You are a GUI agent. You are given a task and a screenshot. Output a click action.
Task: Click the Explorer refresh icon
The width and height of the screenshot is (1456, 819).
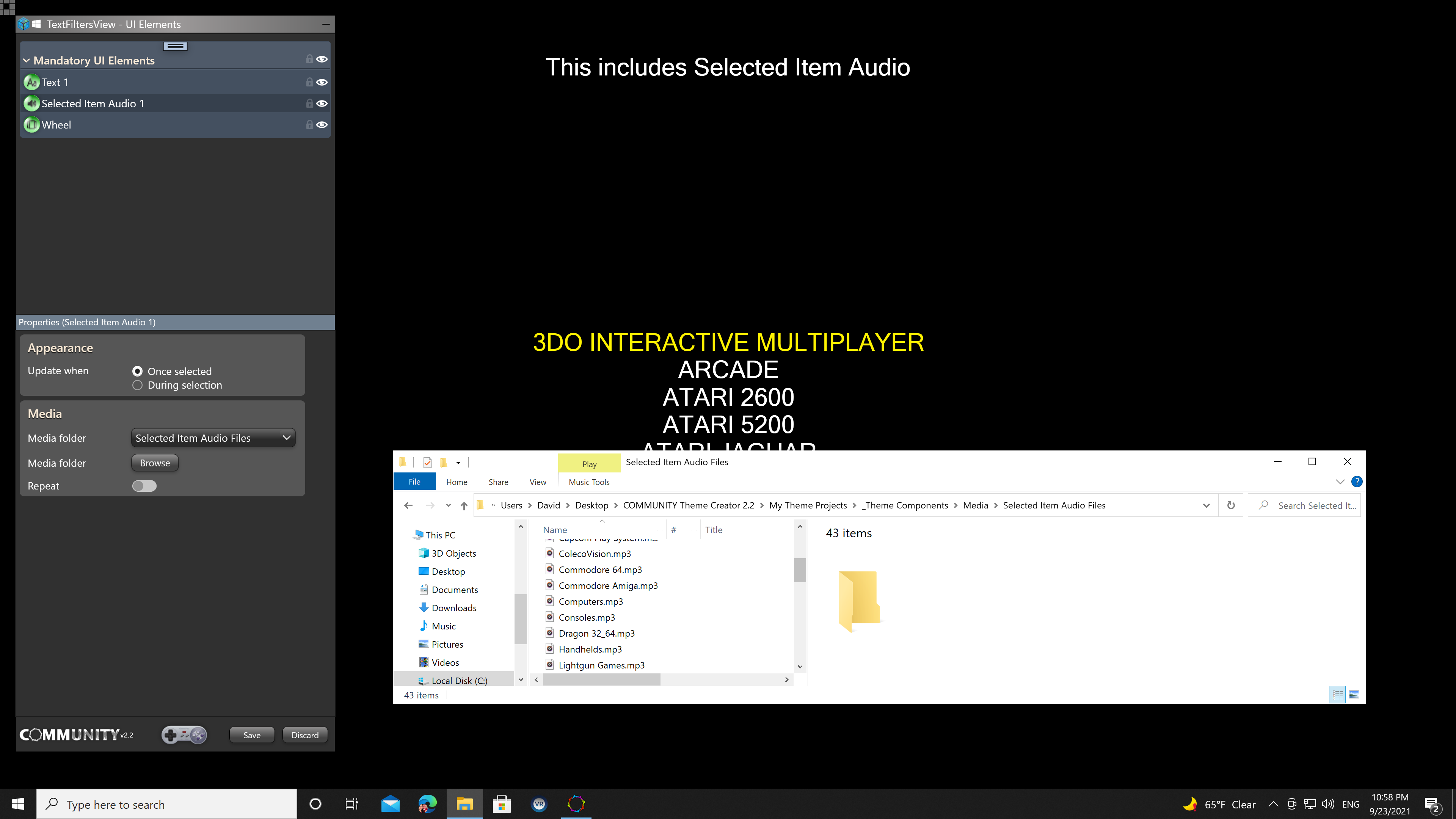pyautogui.click(x=1230, y=505)
